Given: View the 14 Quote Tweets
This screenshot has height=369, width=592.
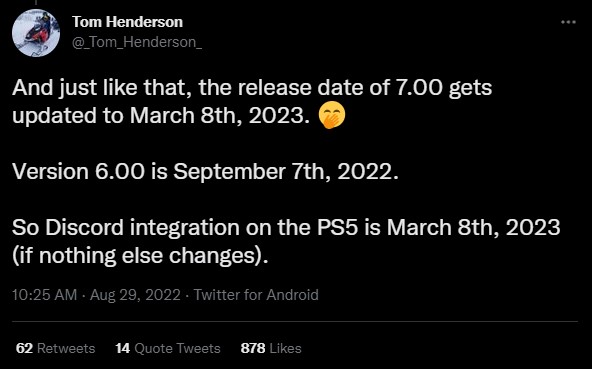Looking at the screenshot, I should tap(168, 348).
